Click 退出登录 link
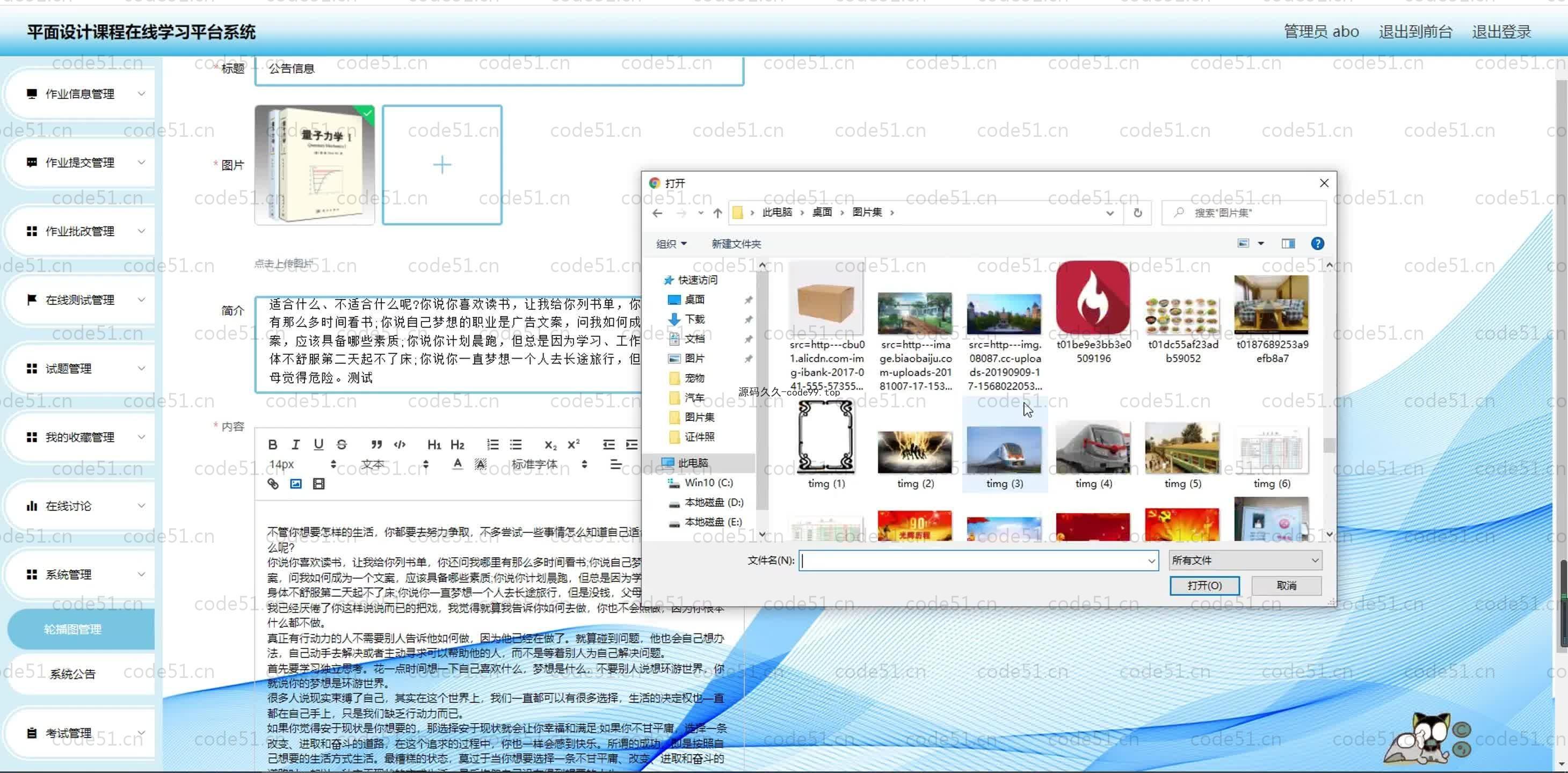The width and height of the screenshot is (1568, 773). [1501, 32]
